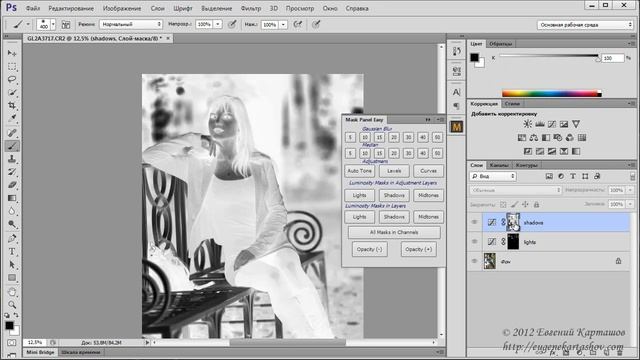Viewport: 640px width, 360px height.
Task: Select the Healing Brush tool
Action: point(12,133)
